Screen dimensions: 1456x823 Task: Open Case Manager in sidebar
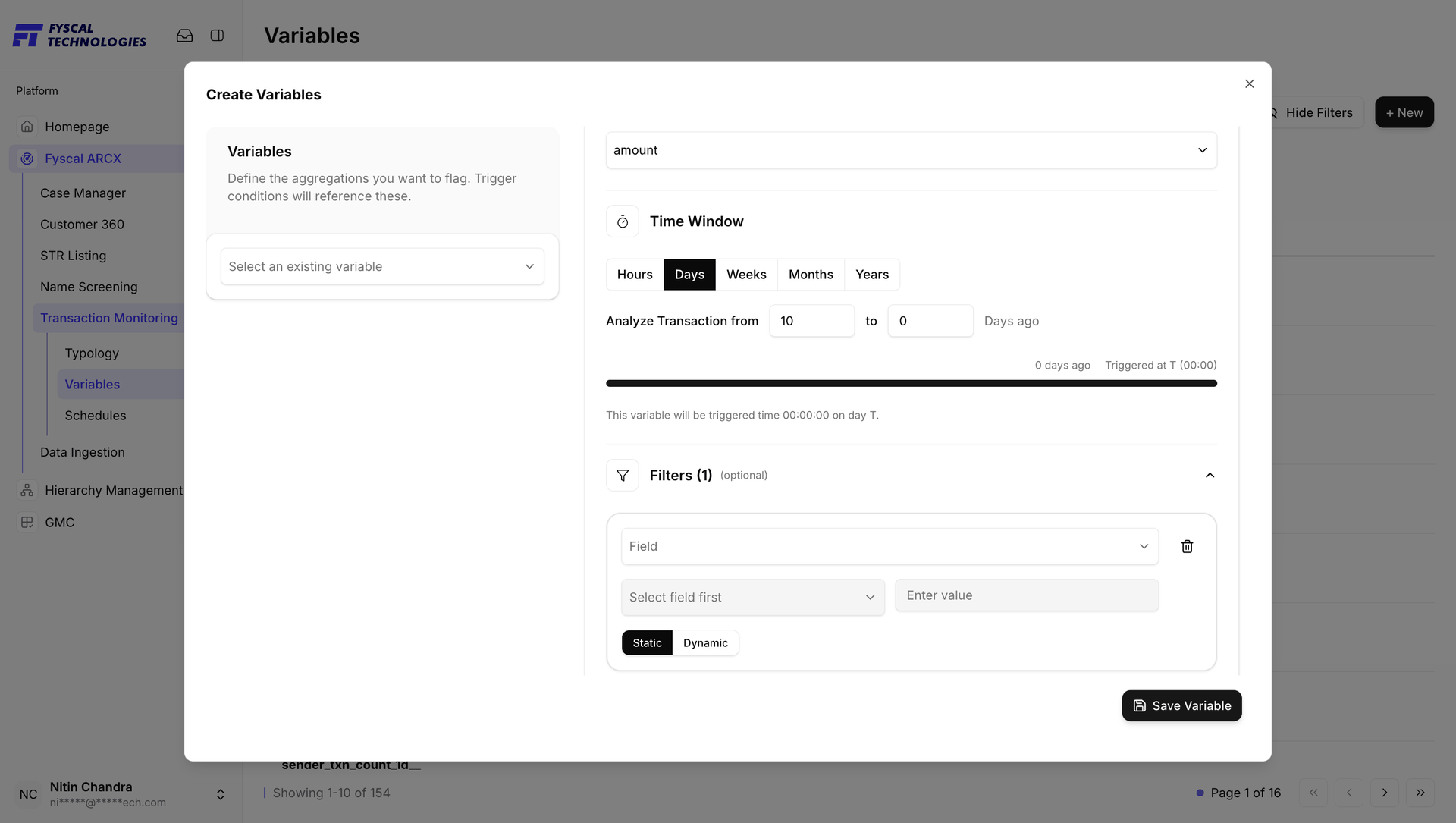tap(83, 193)
